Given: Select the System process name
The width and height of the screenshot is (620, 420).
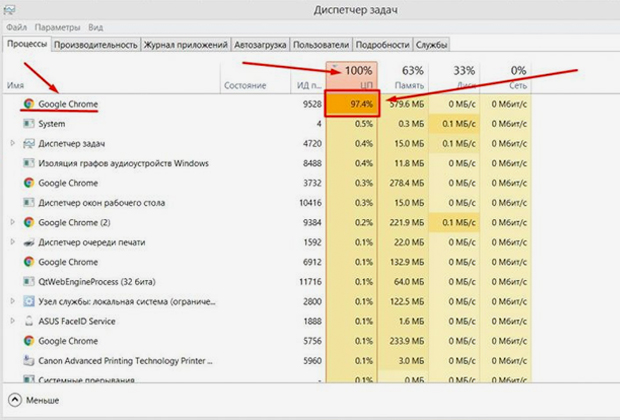Looking at the screenshot, I should [x=51, y=124].
